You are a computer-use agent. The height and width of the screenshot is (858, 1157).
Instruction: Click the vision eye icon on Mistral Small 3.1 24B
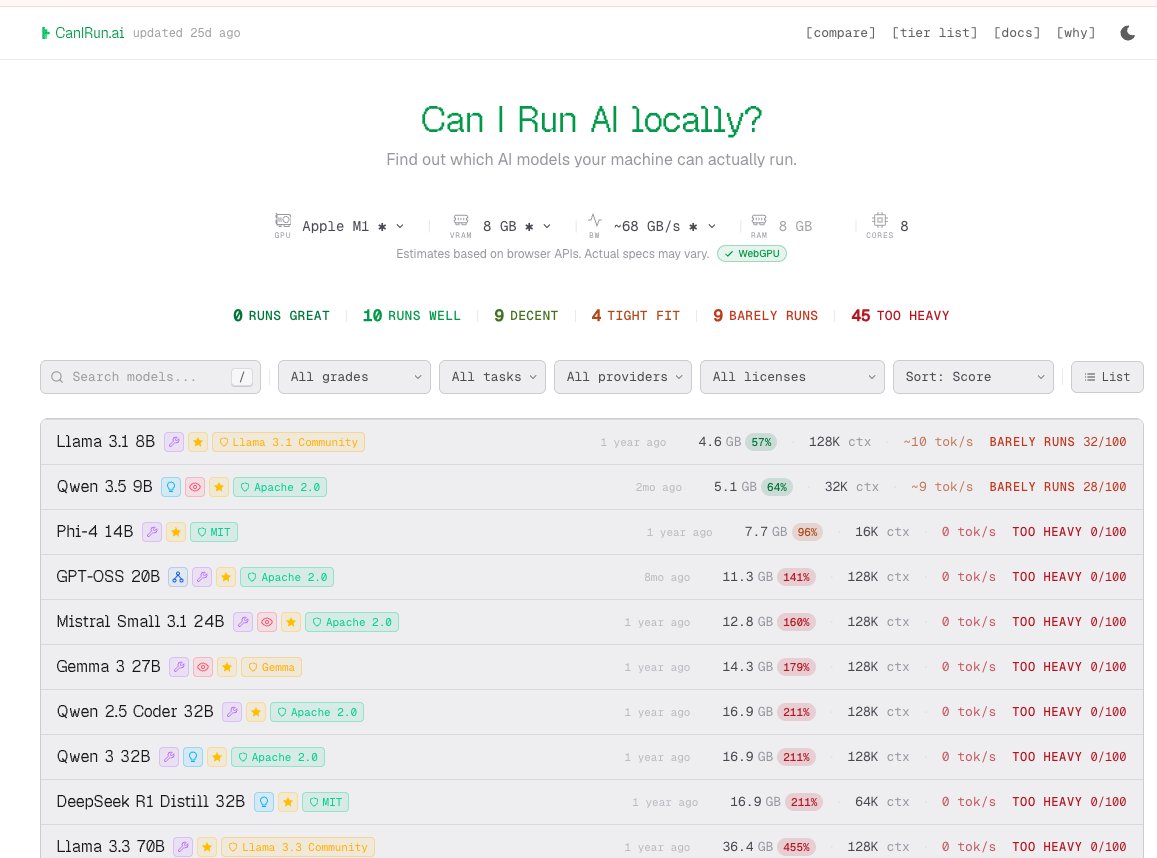(x=267, y=622)
